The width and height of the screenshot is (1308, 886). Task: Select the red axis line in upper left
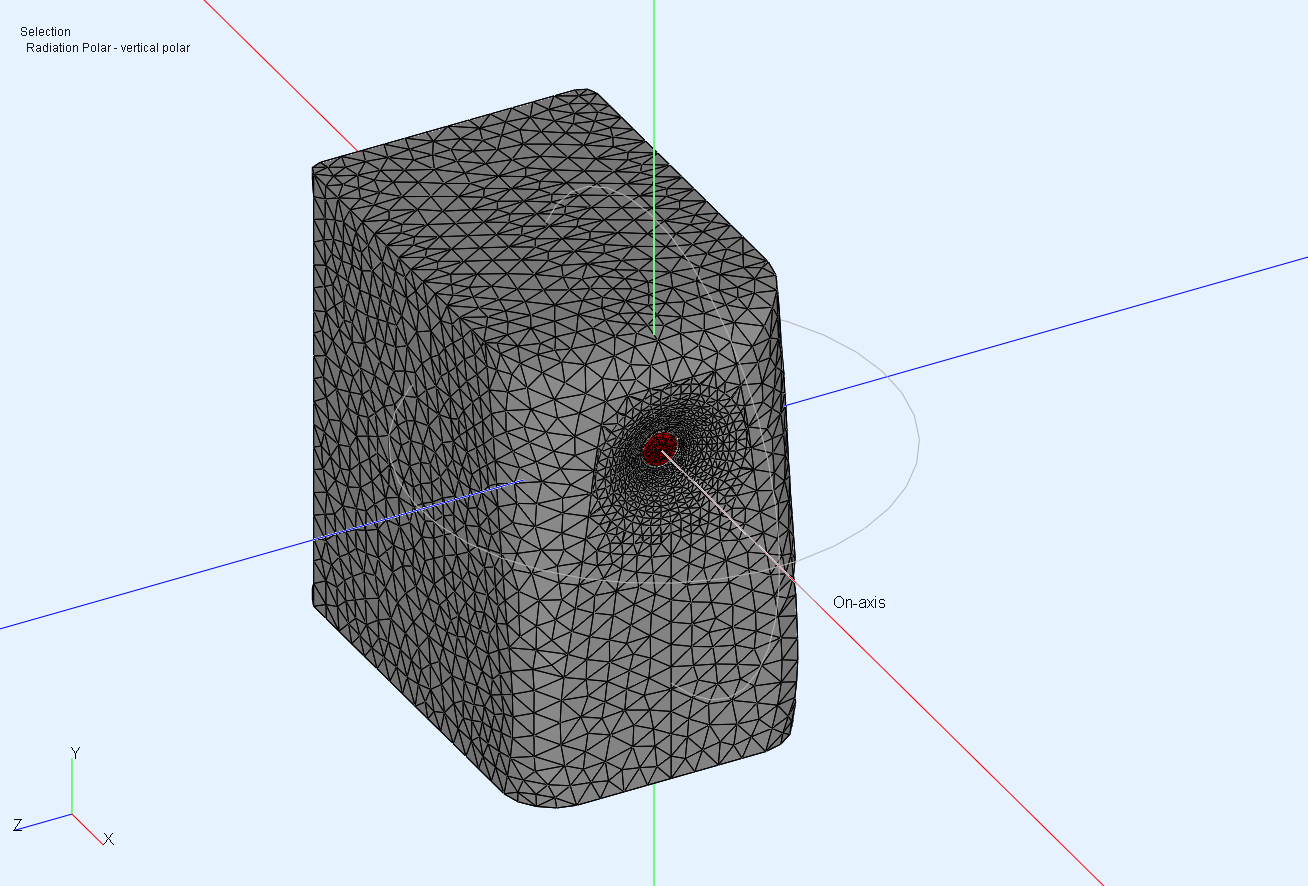pos(280,75)
